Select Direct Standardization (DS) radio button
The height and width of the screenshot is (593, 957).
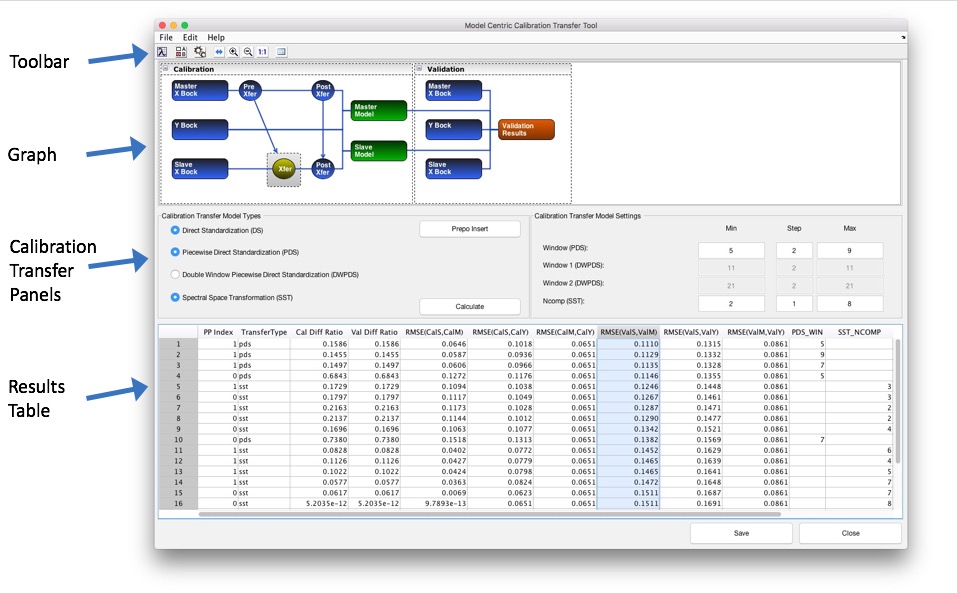175,230
